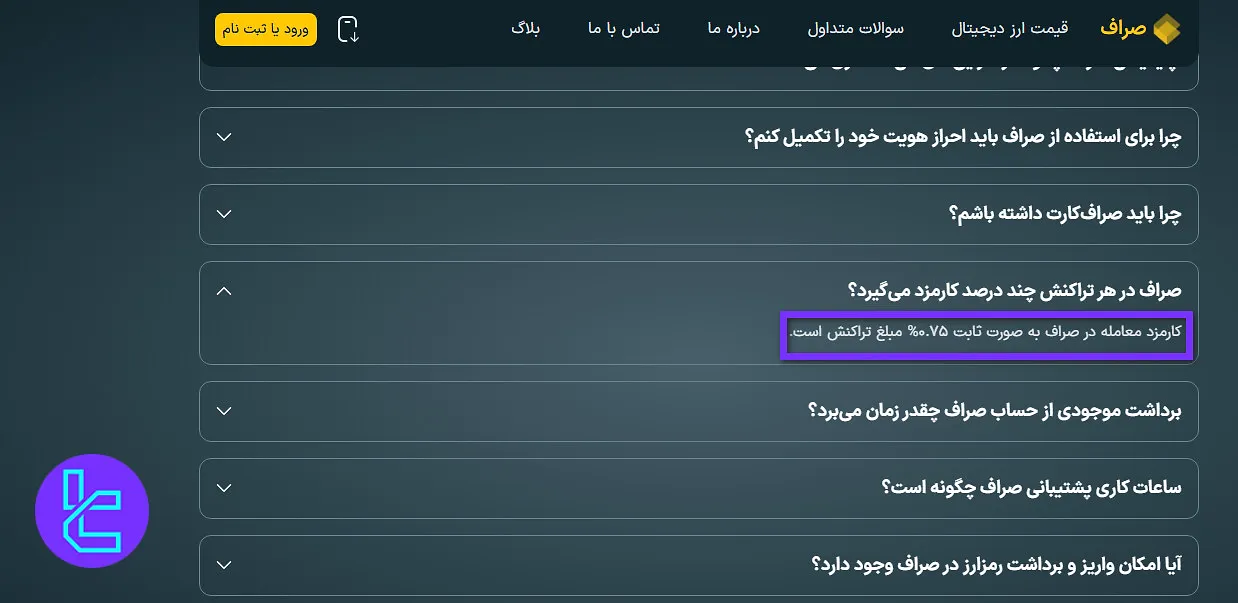Click the scrollbar on the right edge

pos(1233,300)
